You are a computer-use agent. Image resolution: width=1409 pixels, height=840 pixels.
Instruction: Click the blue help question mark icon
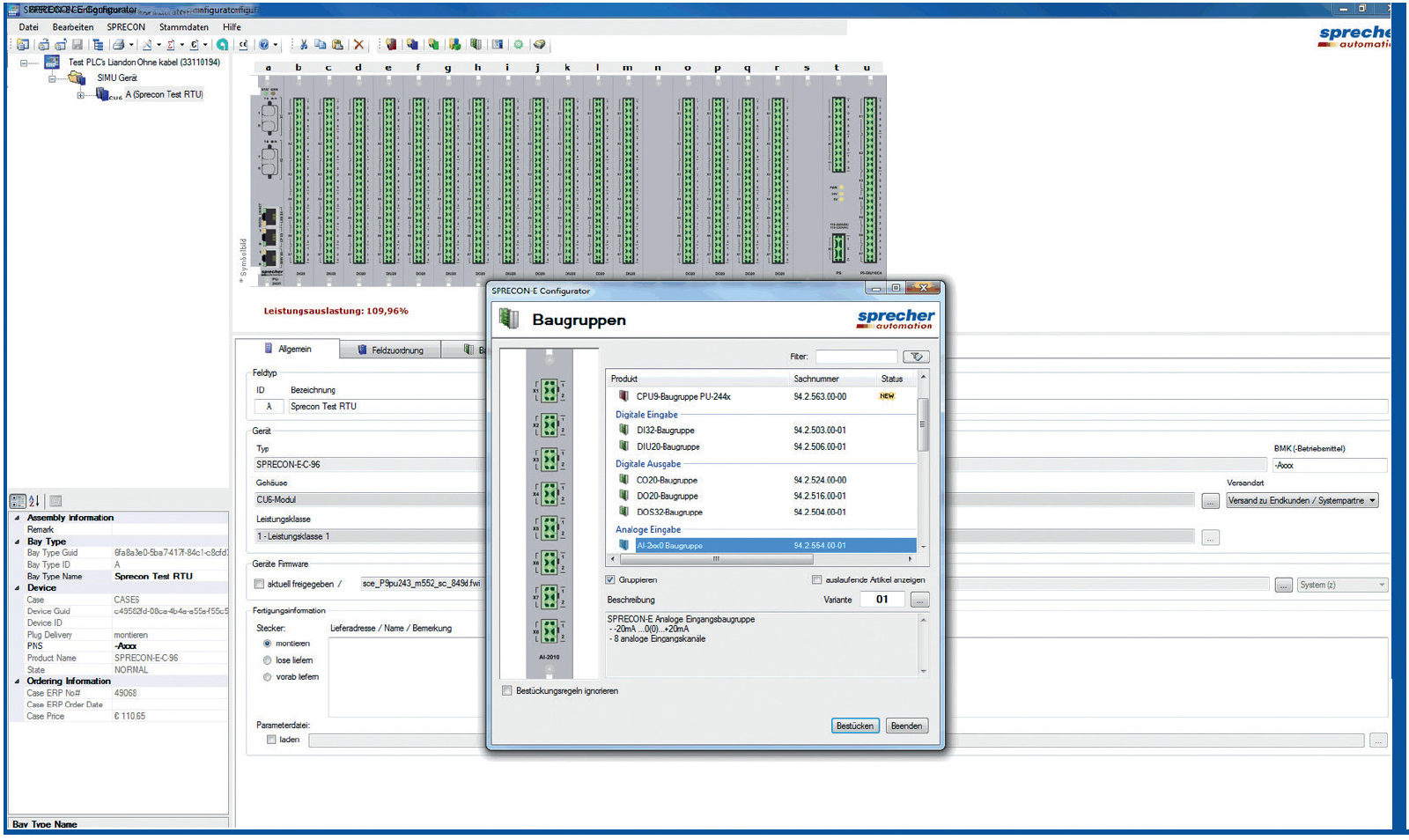point(263,44)
